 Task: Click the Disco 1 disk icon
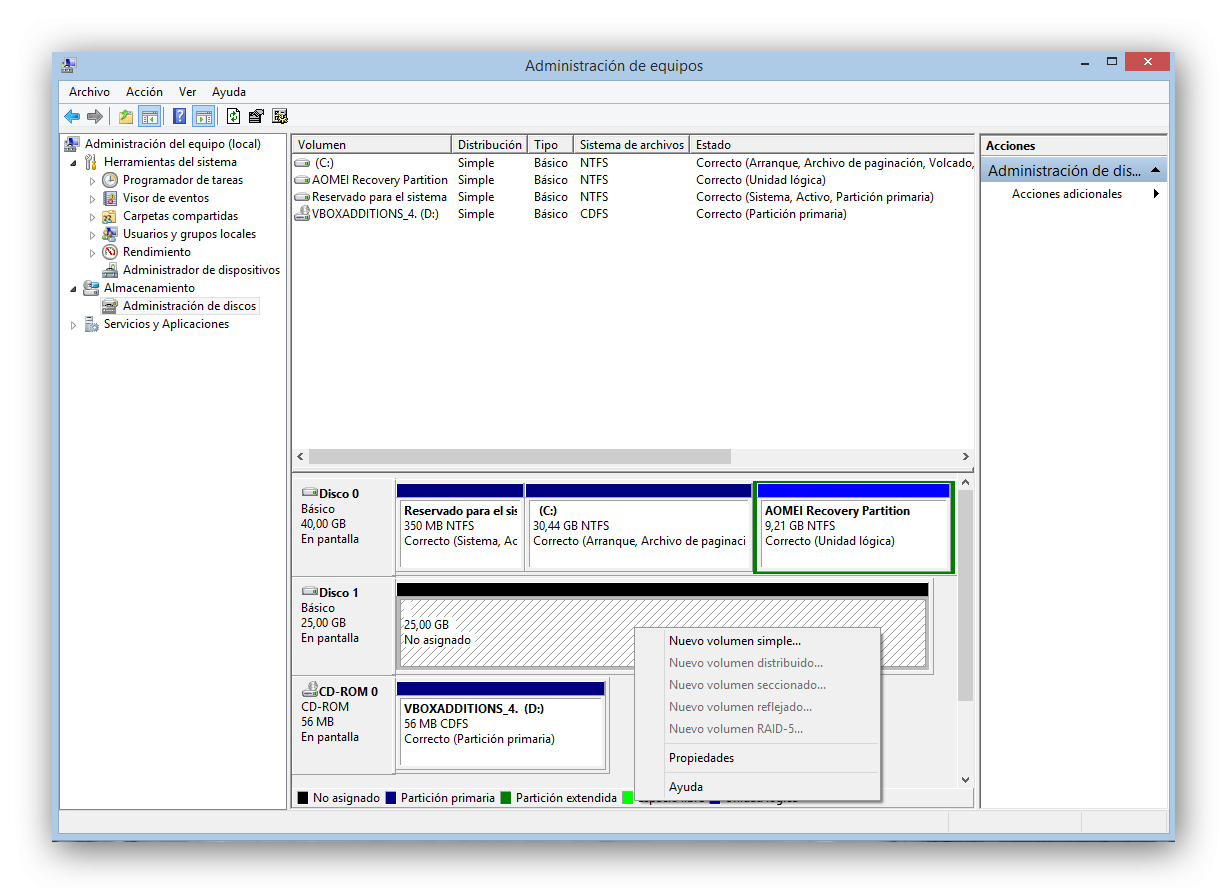click(x=309, y=592)
